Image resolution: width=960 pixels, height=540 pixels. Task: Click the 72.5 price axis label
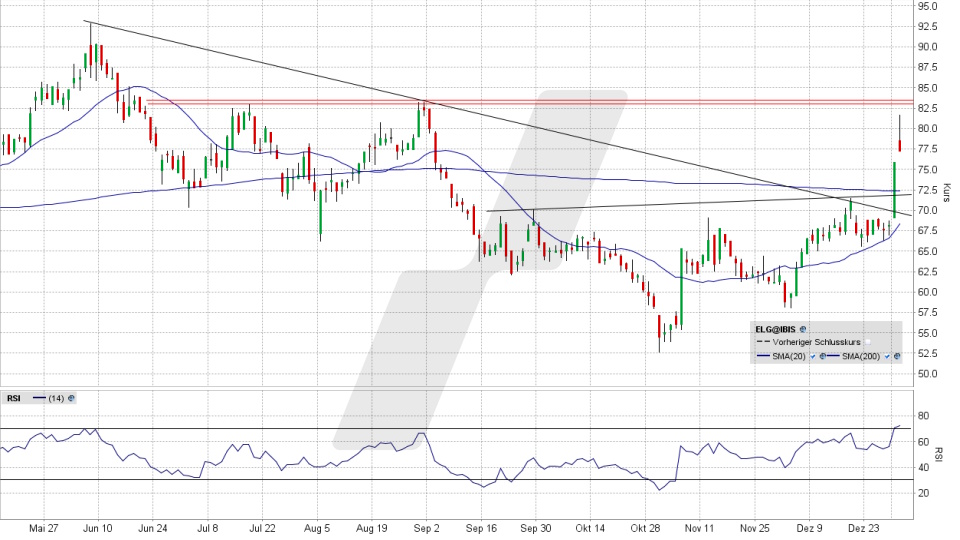[927, 190]
